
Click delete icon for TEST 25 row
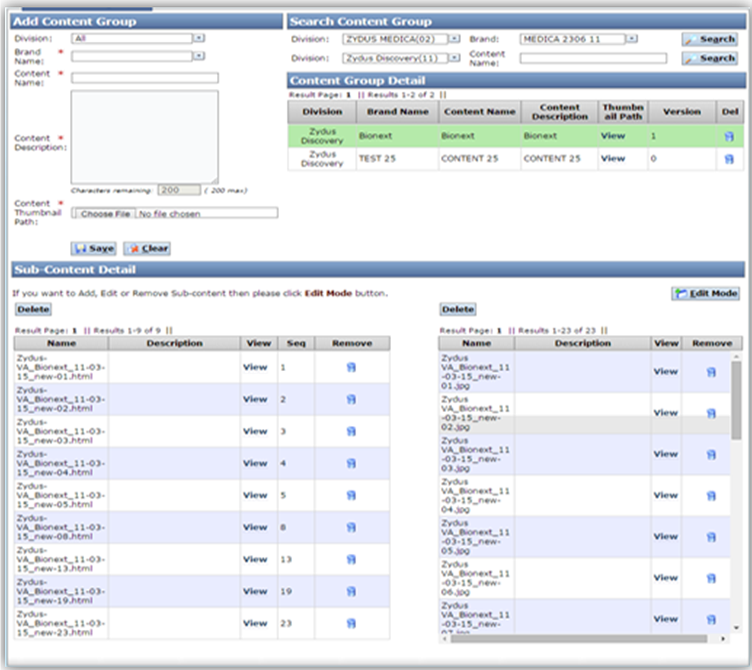tap(728, 159)
